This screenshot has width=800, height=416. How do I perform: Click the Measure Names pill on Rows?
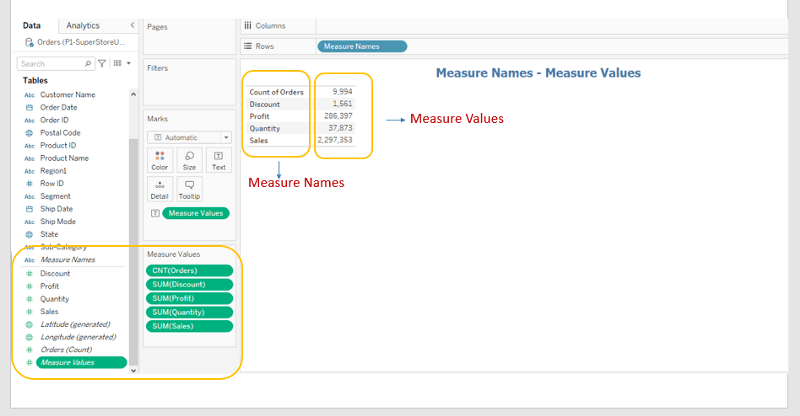coord(362,46)
